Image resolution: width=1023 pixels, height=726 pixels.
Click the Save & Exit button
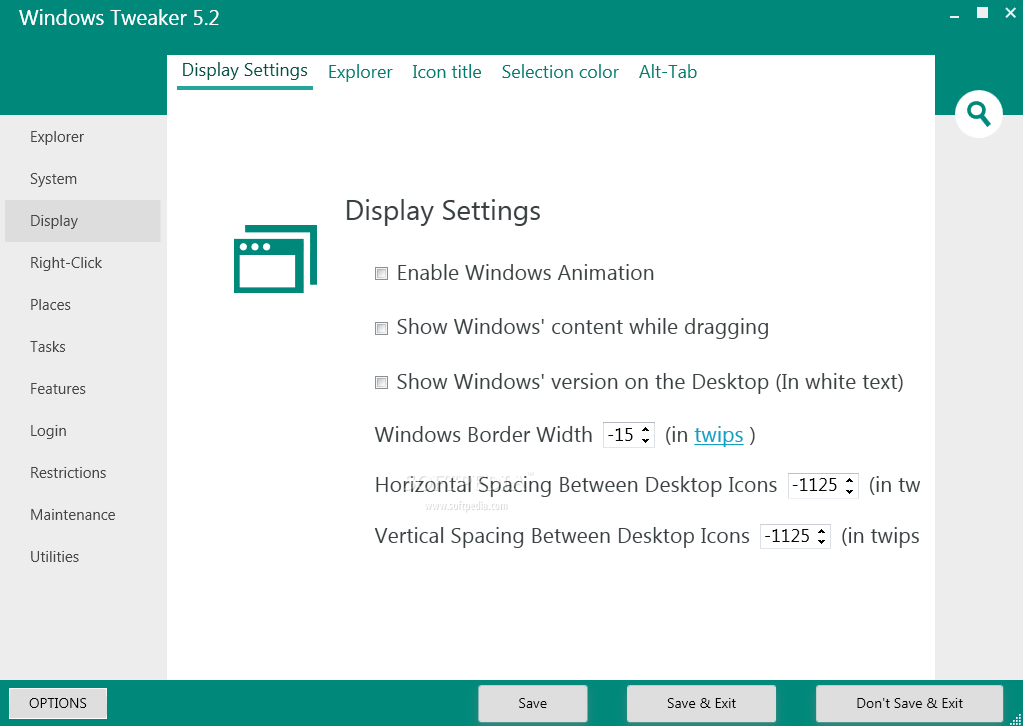701,703
